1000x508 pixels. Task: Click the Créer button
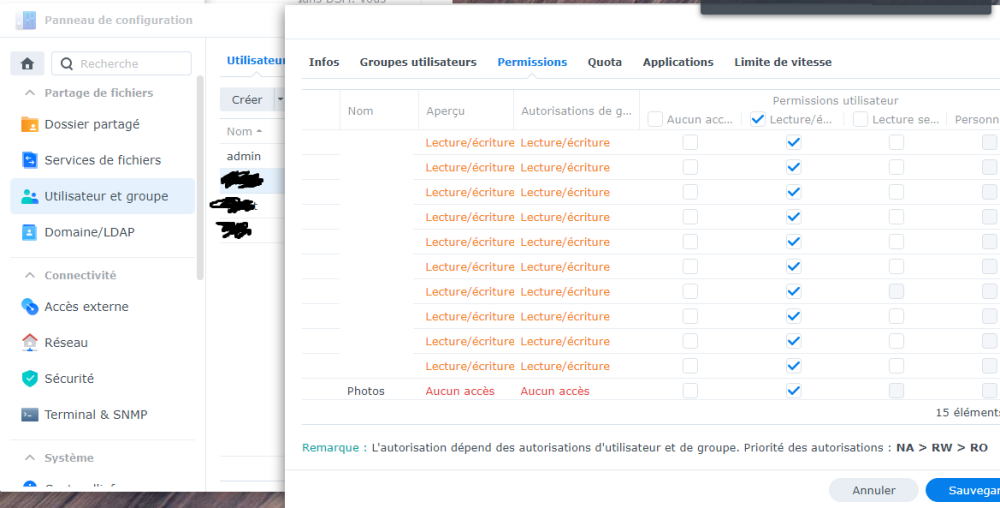247,99
